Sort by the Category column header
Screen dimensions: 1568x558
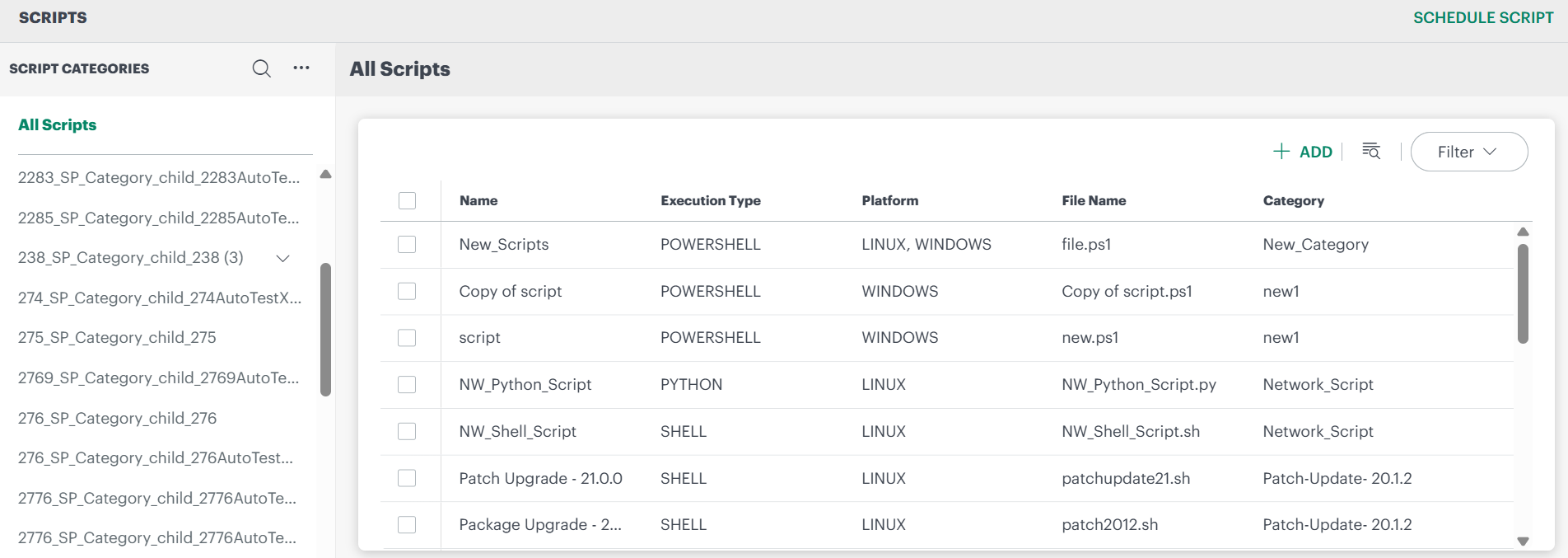click(1294, 200)
